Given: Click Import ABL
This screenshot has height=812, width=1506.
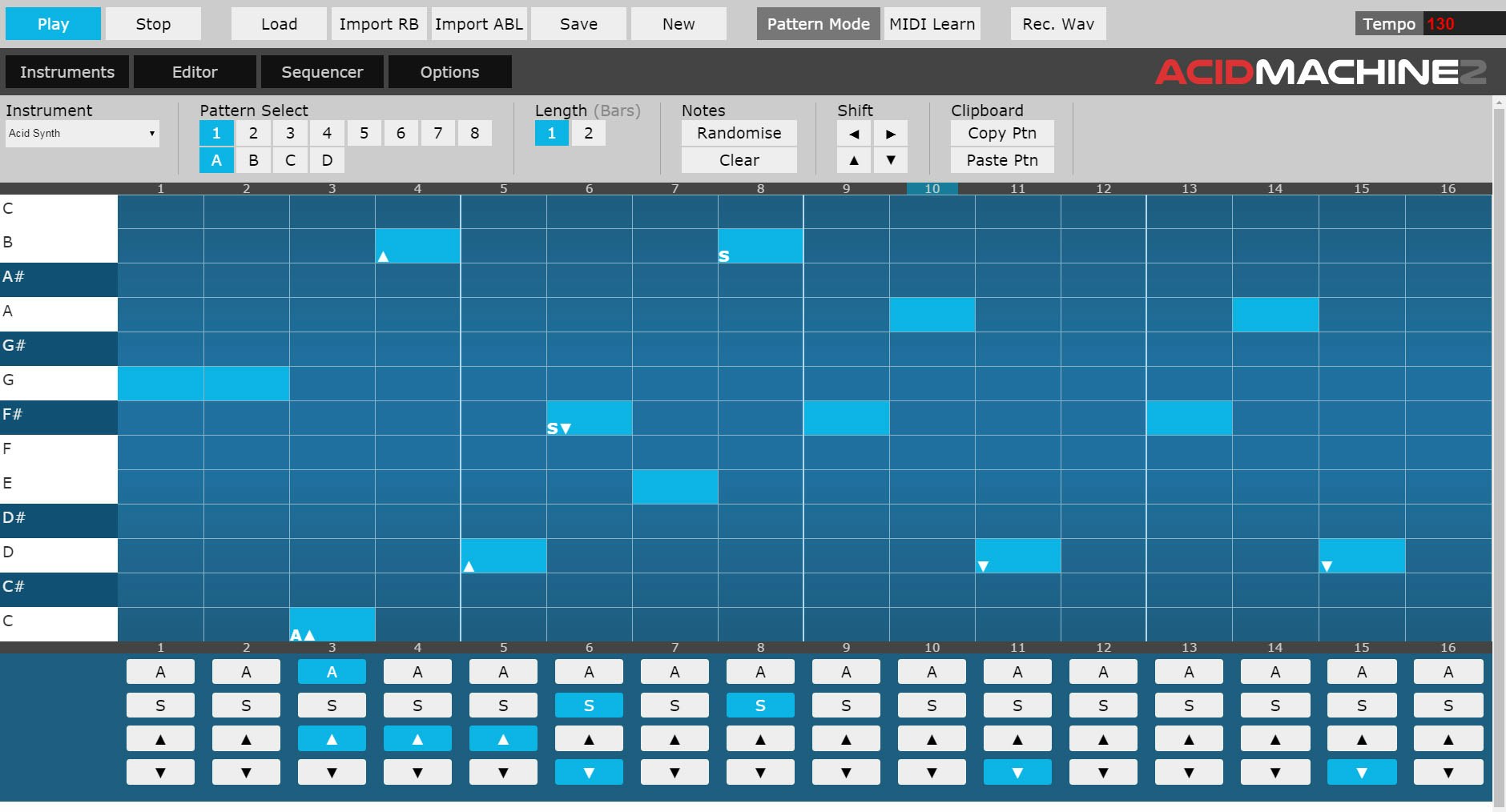Looking at the screenshot, I should pyautogui.click(x=479, y=24).
